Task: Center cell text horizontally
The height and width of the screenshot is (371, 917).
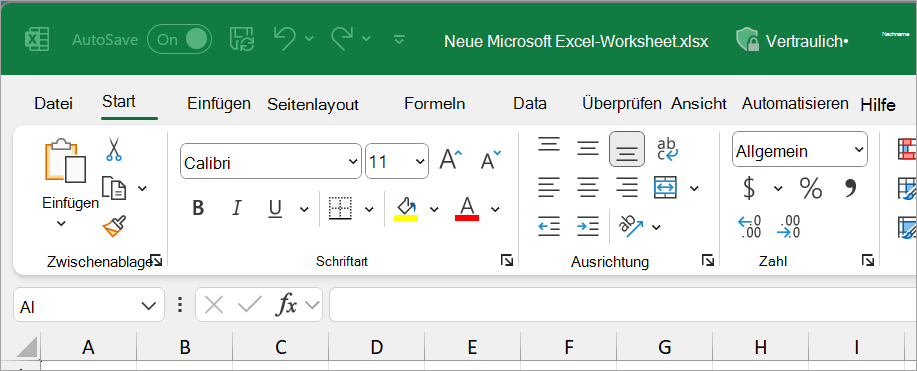Action: coord(588,187)
